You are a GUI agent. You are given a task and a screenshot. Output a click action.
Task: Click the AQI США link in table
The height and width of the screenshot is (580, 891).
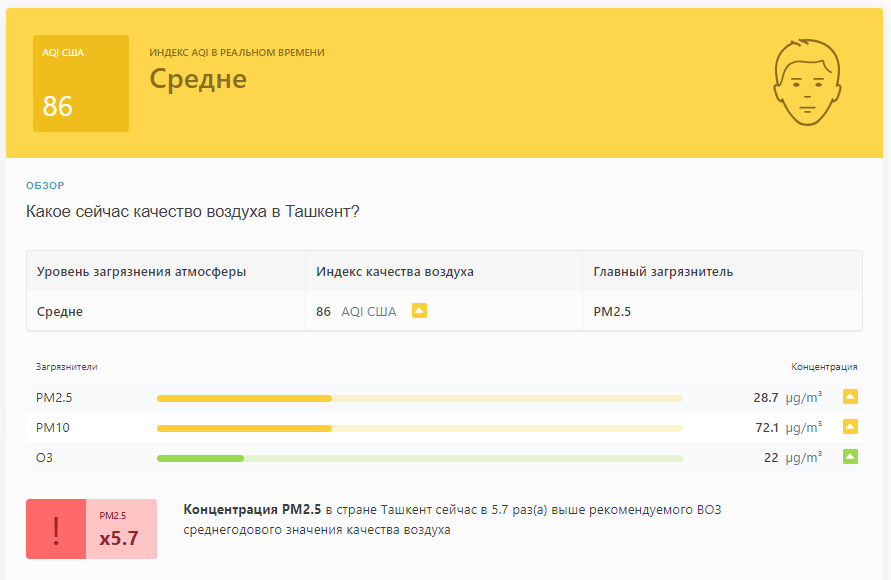(369, 311)
